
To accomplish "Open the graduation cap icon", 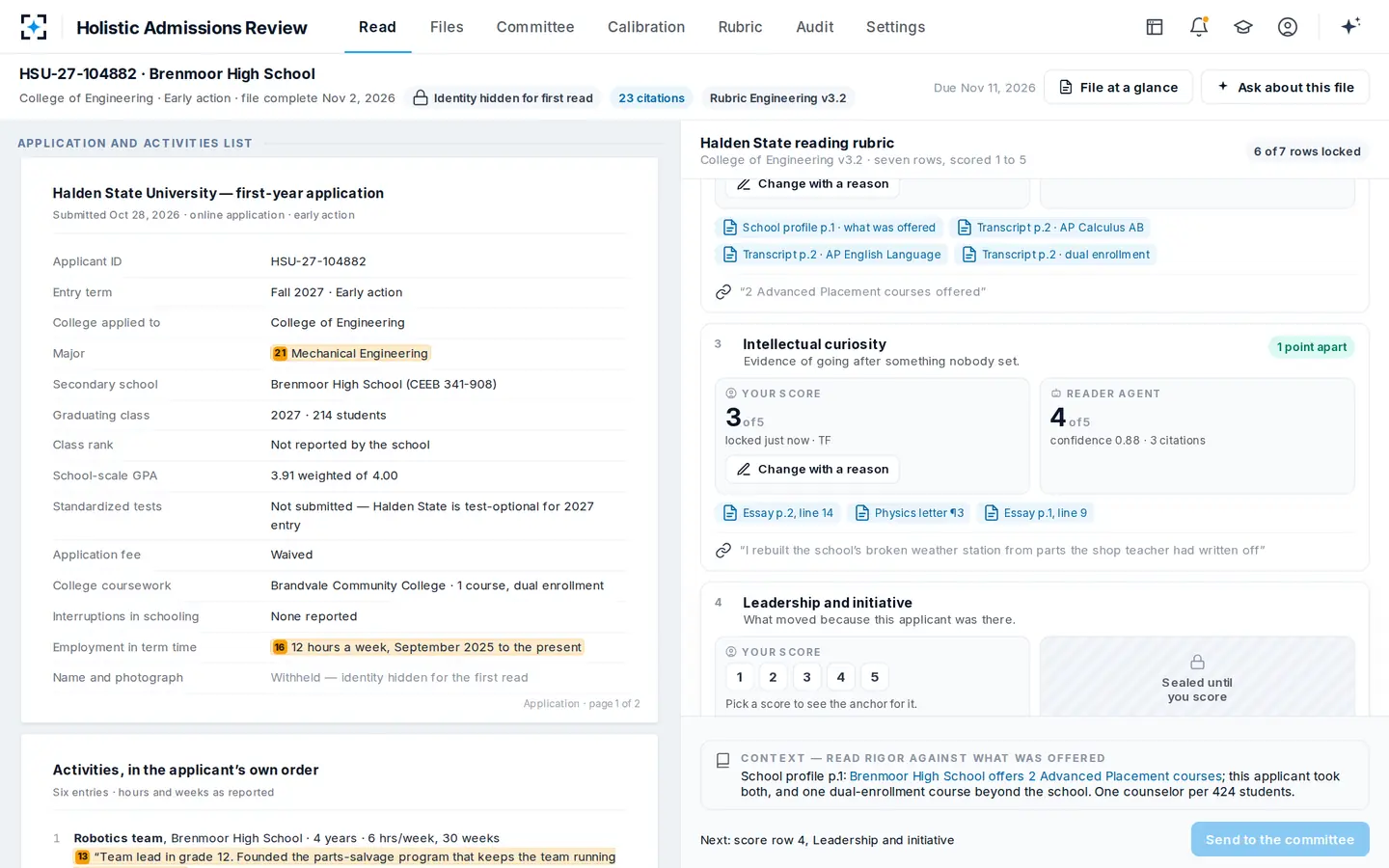I will (1243, 27).
